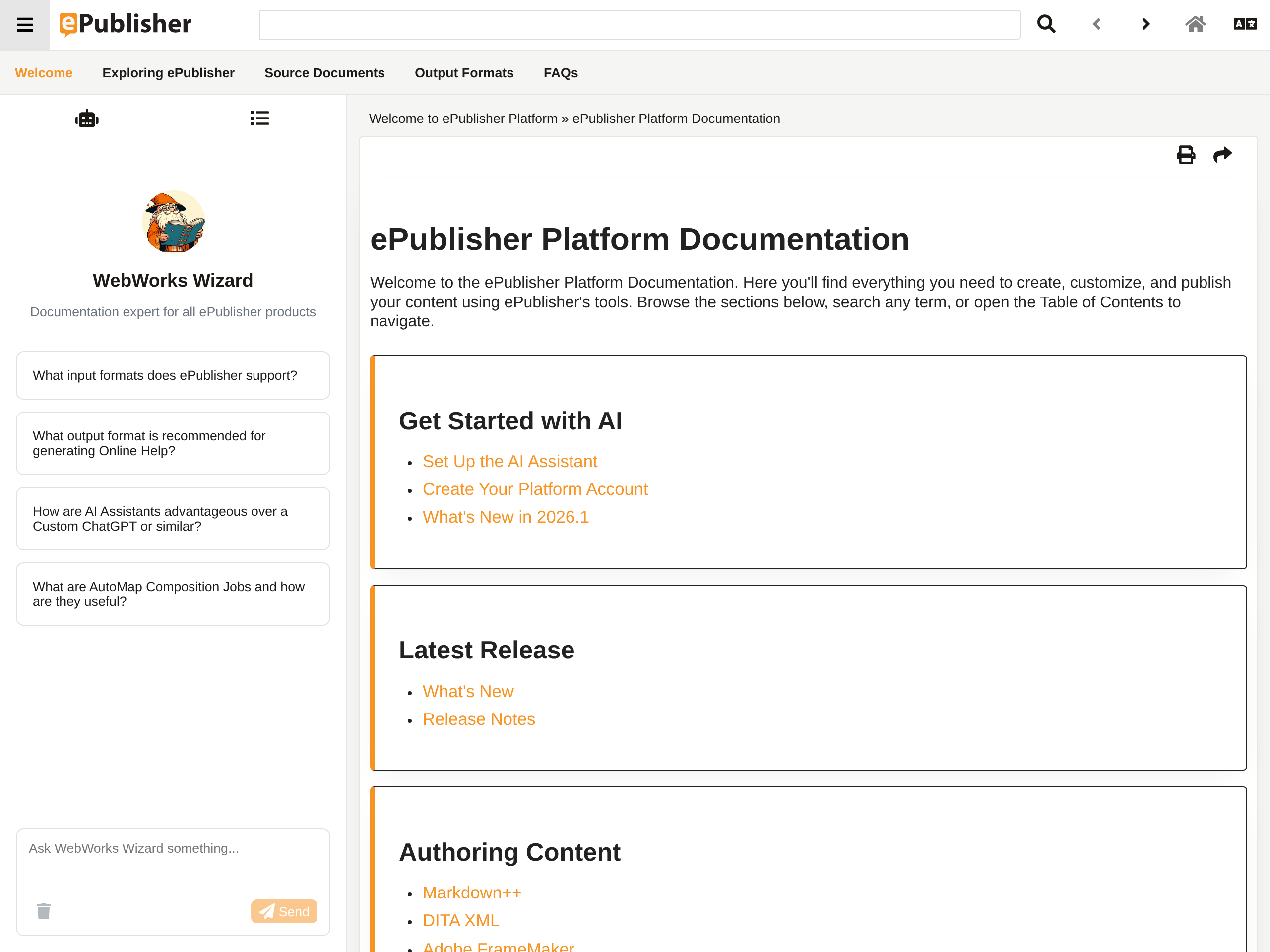Focus the top search field

pos(639,25)
